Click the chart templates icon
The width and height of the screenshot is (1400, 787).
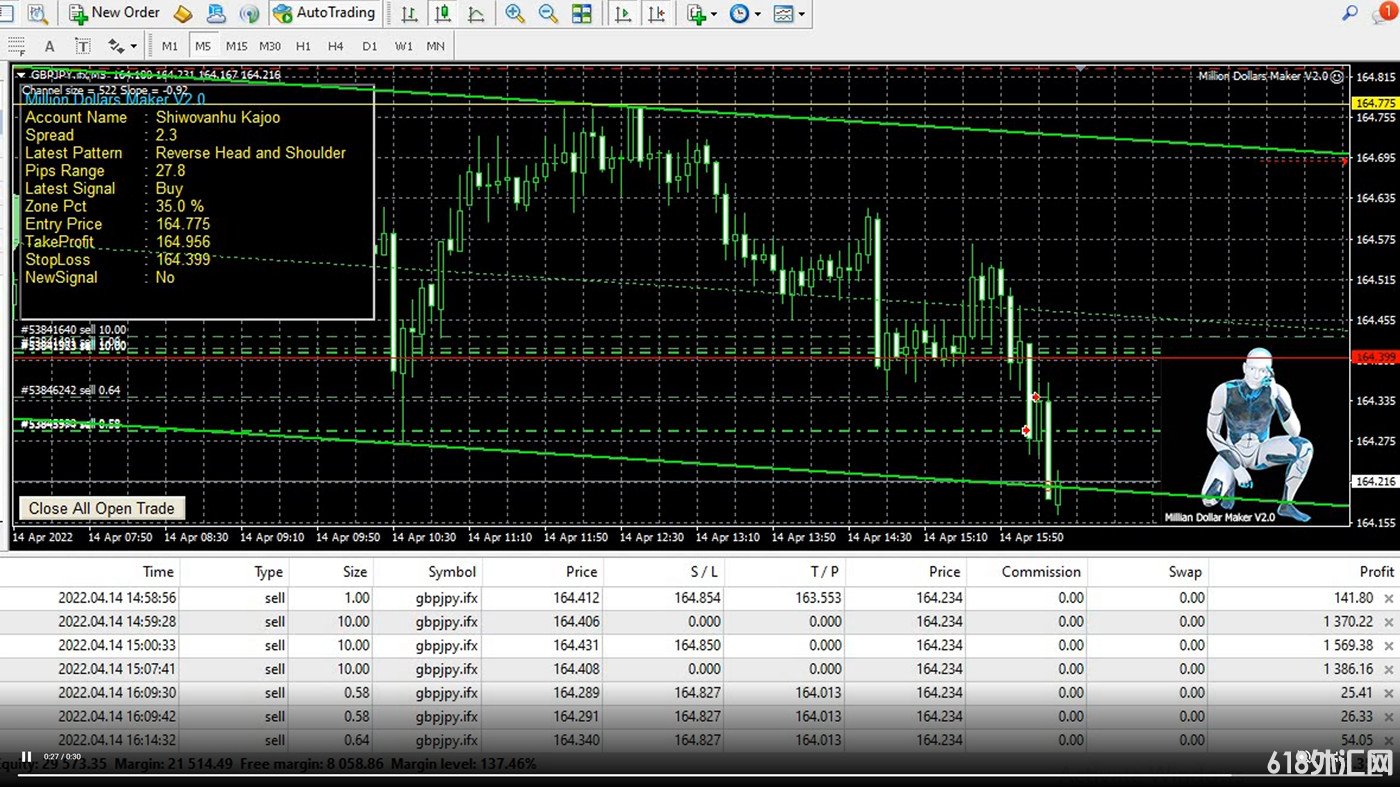coord(783,14)
